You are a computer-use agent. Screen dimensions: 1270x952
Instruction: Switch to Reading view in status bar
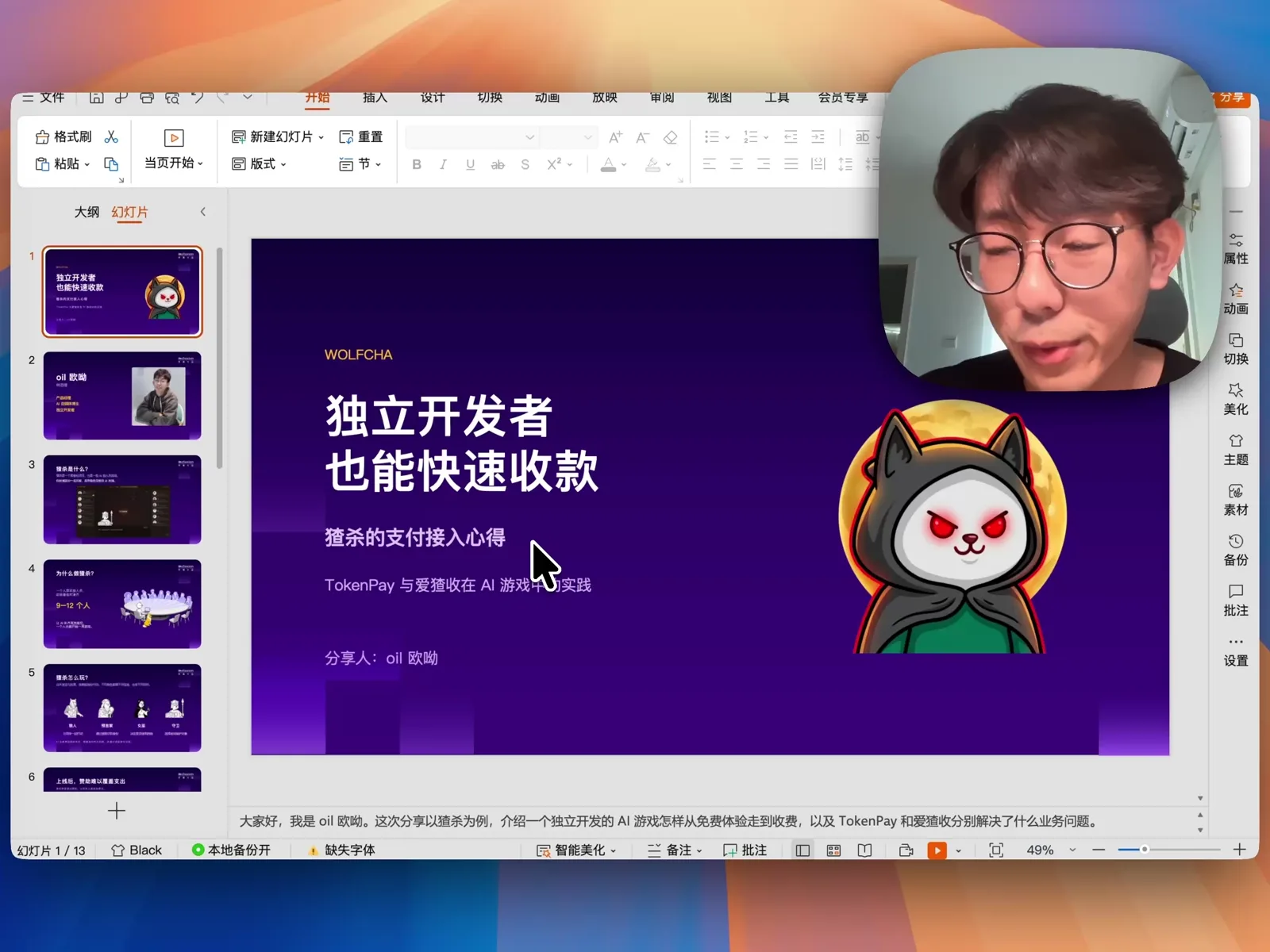(865, 850)
